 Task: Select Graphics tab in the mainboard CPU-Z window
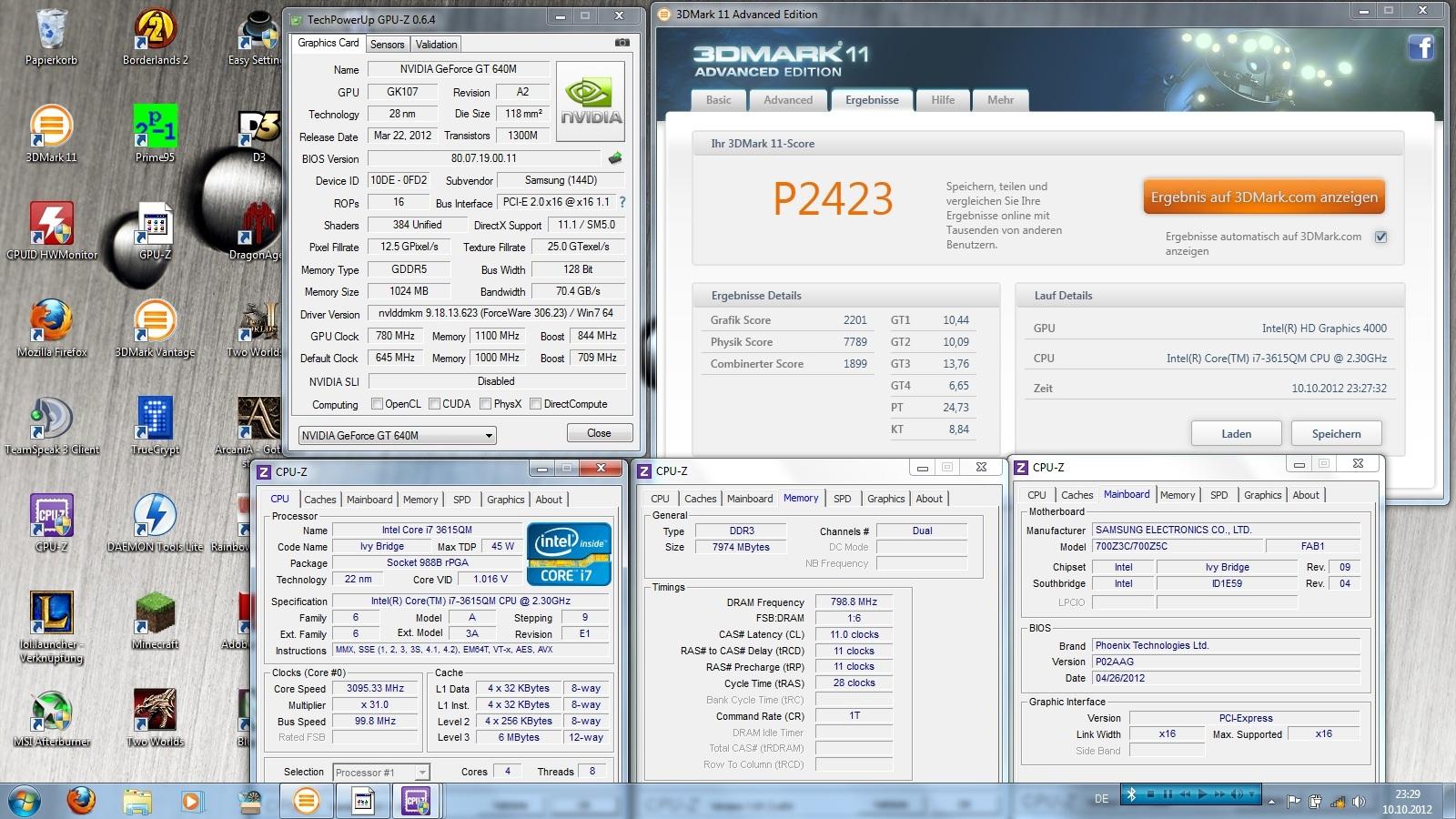point(1262,495)
